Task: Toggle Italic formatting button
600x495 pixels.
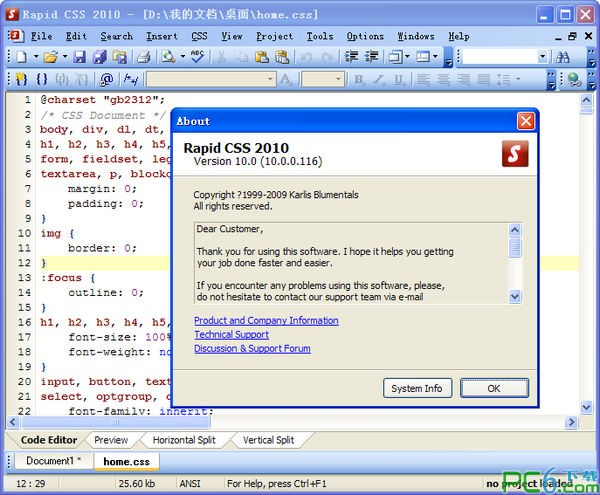Action: (x=379, y=79)
